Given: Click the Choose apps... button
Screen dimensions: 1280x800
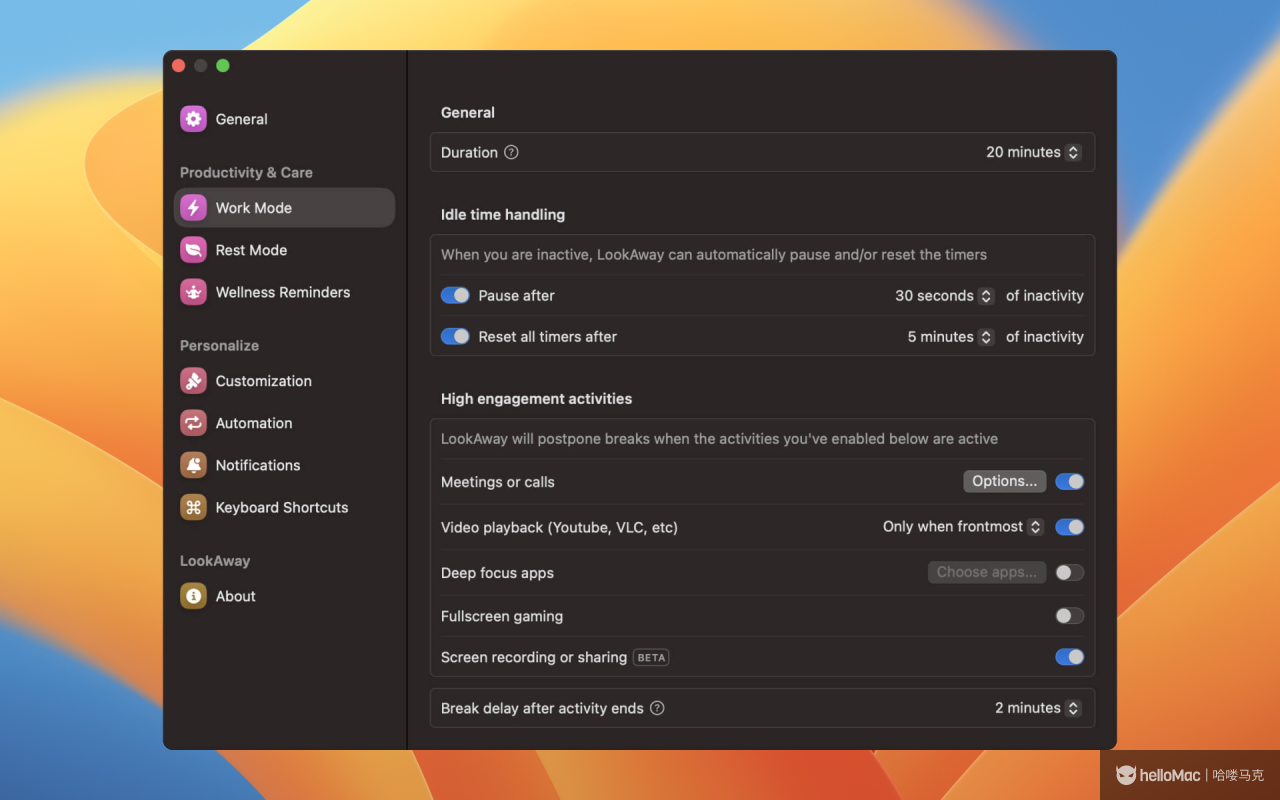Looking at the screenshot, I should pos(987,572).
